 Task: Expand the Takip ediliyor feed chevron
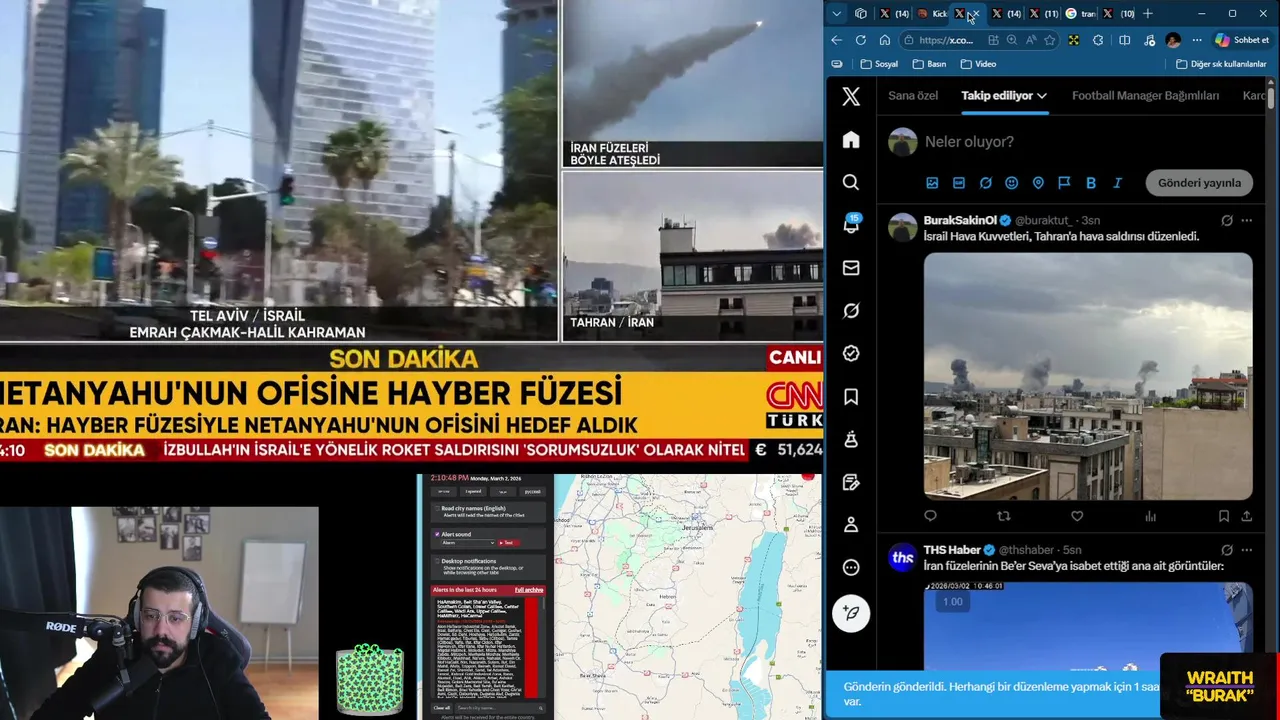click(x=1042, y=96)
